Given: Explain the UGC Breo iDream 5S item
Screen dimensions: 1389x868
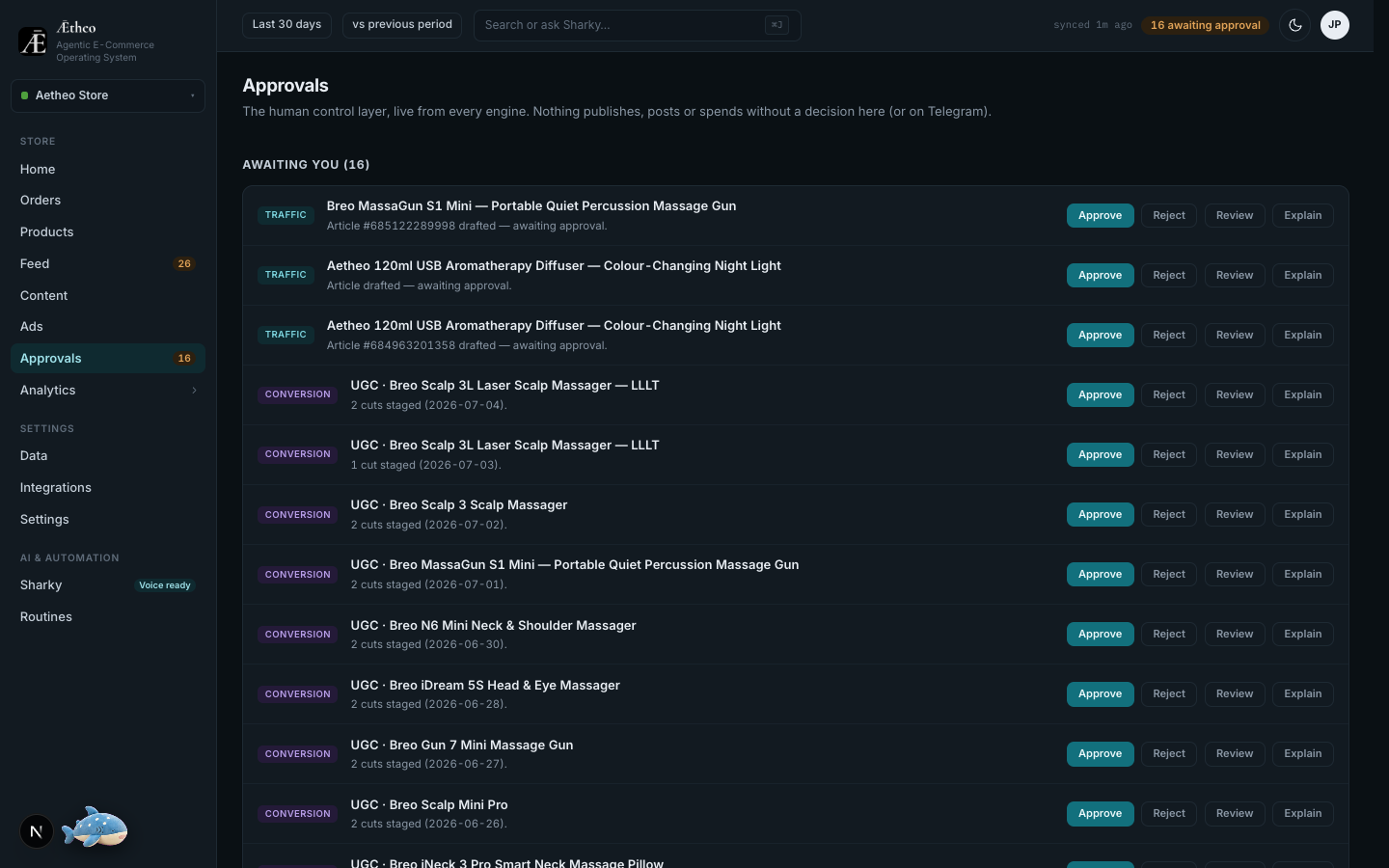Looking at the screenshot, I should (x=1302, y=693).
